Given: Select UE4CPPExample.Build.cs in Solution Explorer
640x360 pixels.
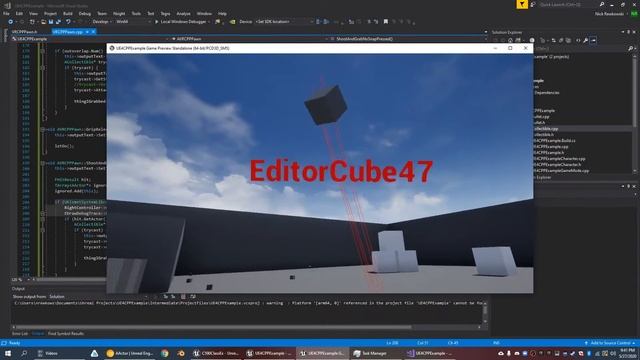Looking at the screenshot, I should [x=555, y=141].
